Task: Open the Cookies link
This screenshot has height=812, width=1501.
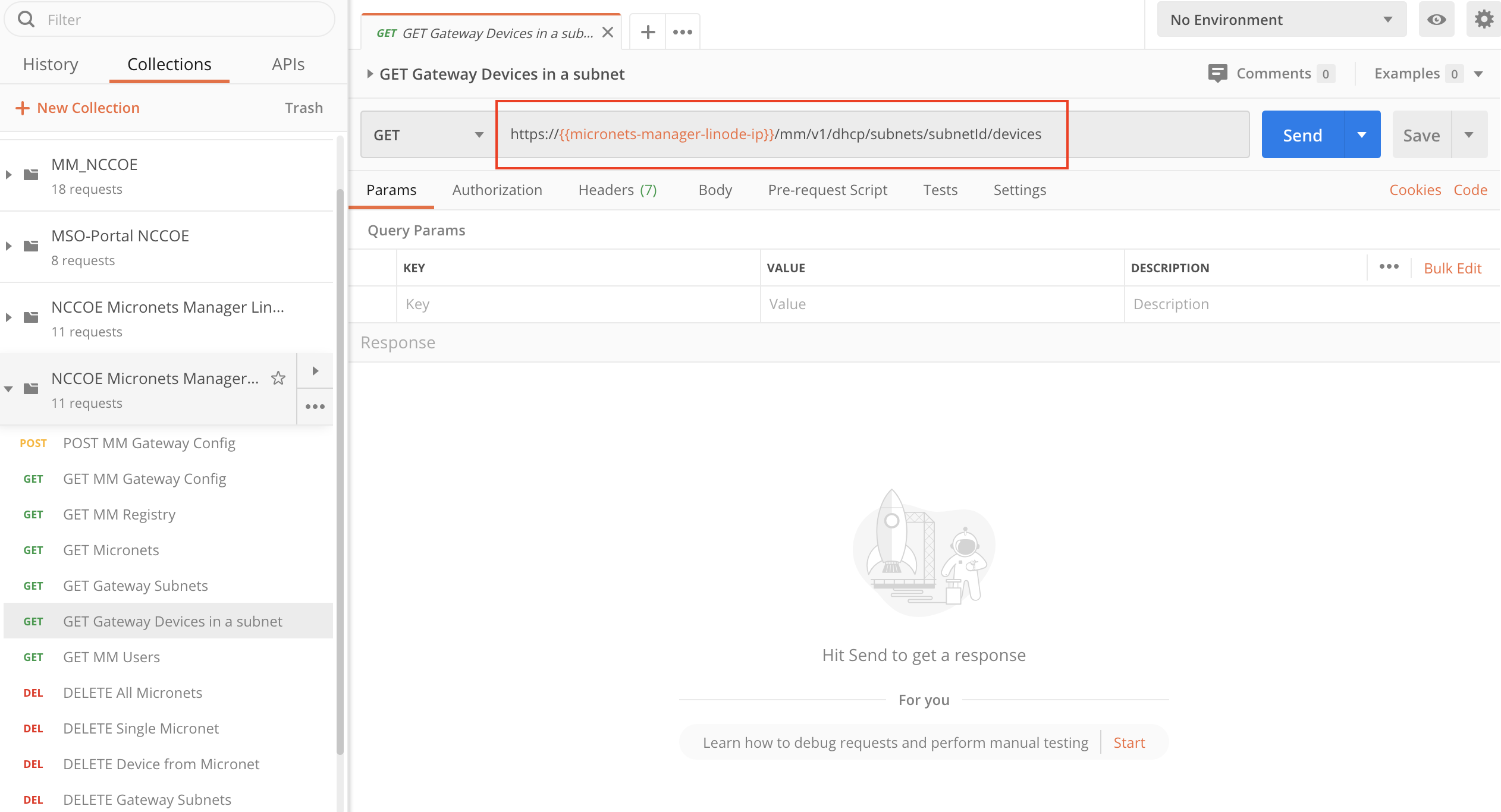Action: tap(1415, 190)
